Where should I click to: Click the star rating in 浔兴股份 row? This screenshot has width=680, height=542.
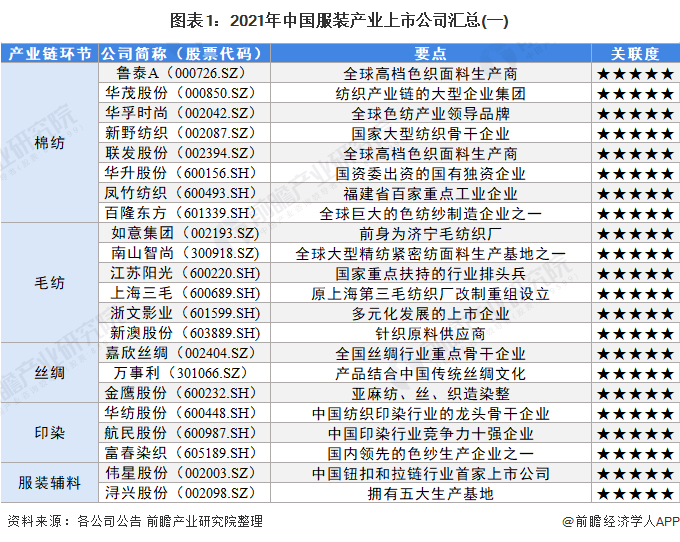pyautogui.click(x=635, y=493)
